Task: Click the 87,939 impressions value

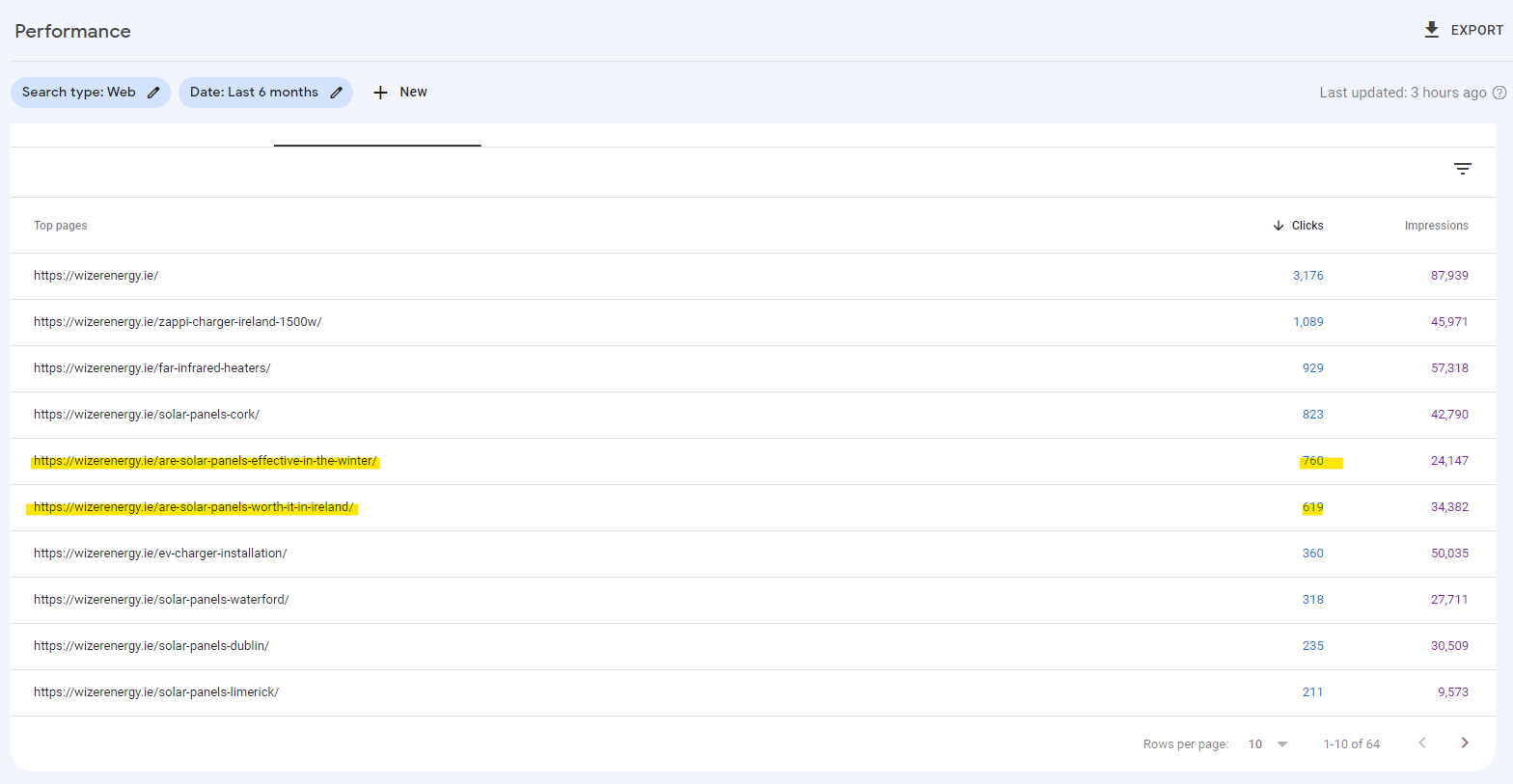Action: [1449, 276]
